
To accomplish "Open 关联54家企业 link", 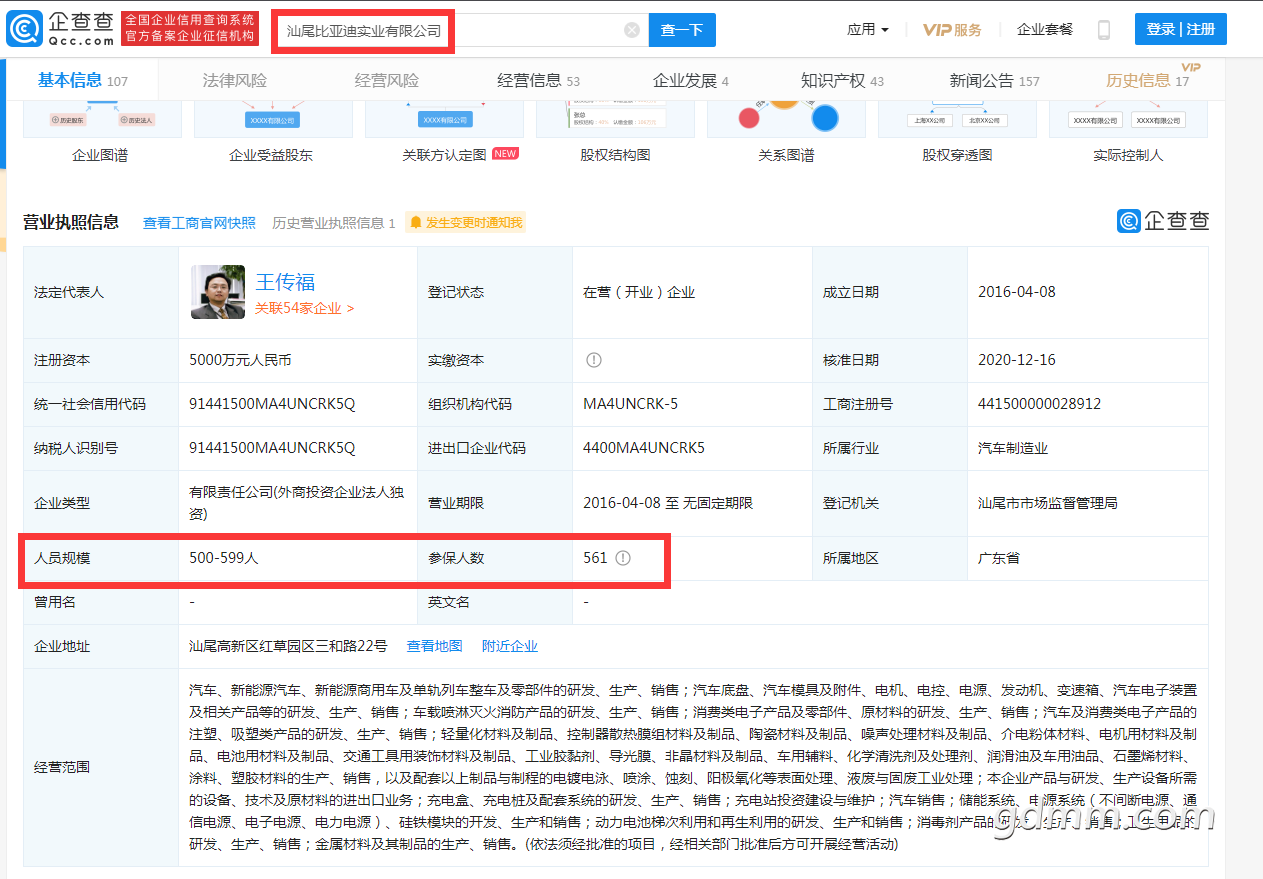I will [304, 309].
